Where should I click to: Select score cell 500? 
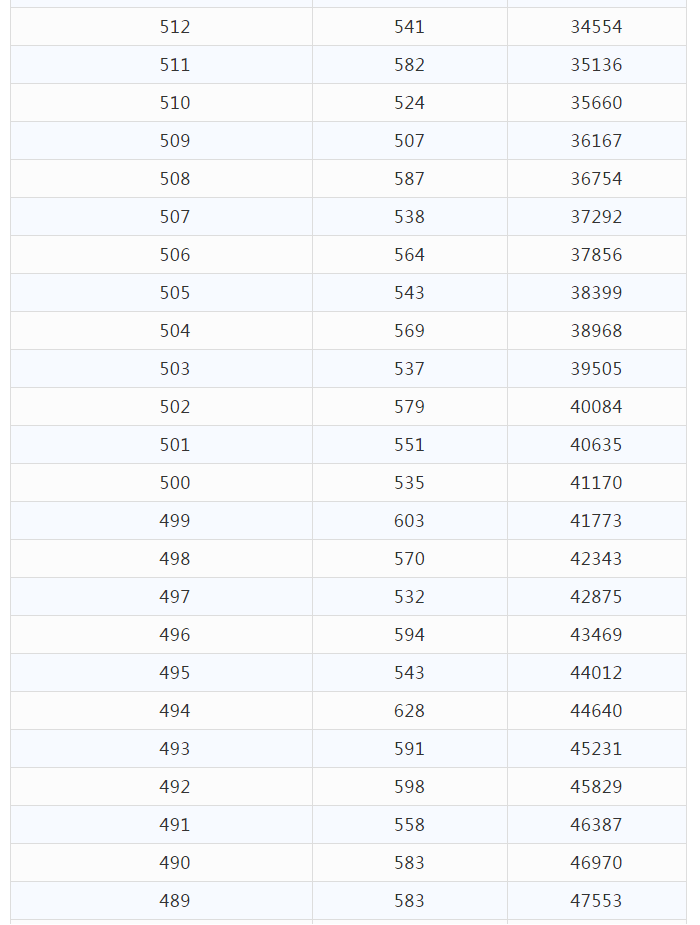point(175,483)
